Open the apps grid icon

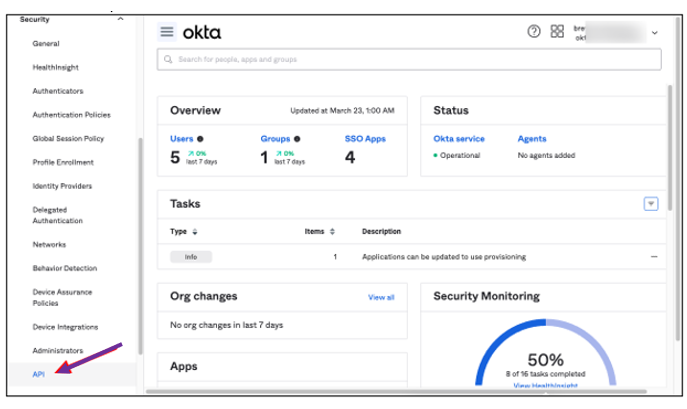tap(557, 32)
